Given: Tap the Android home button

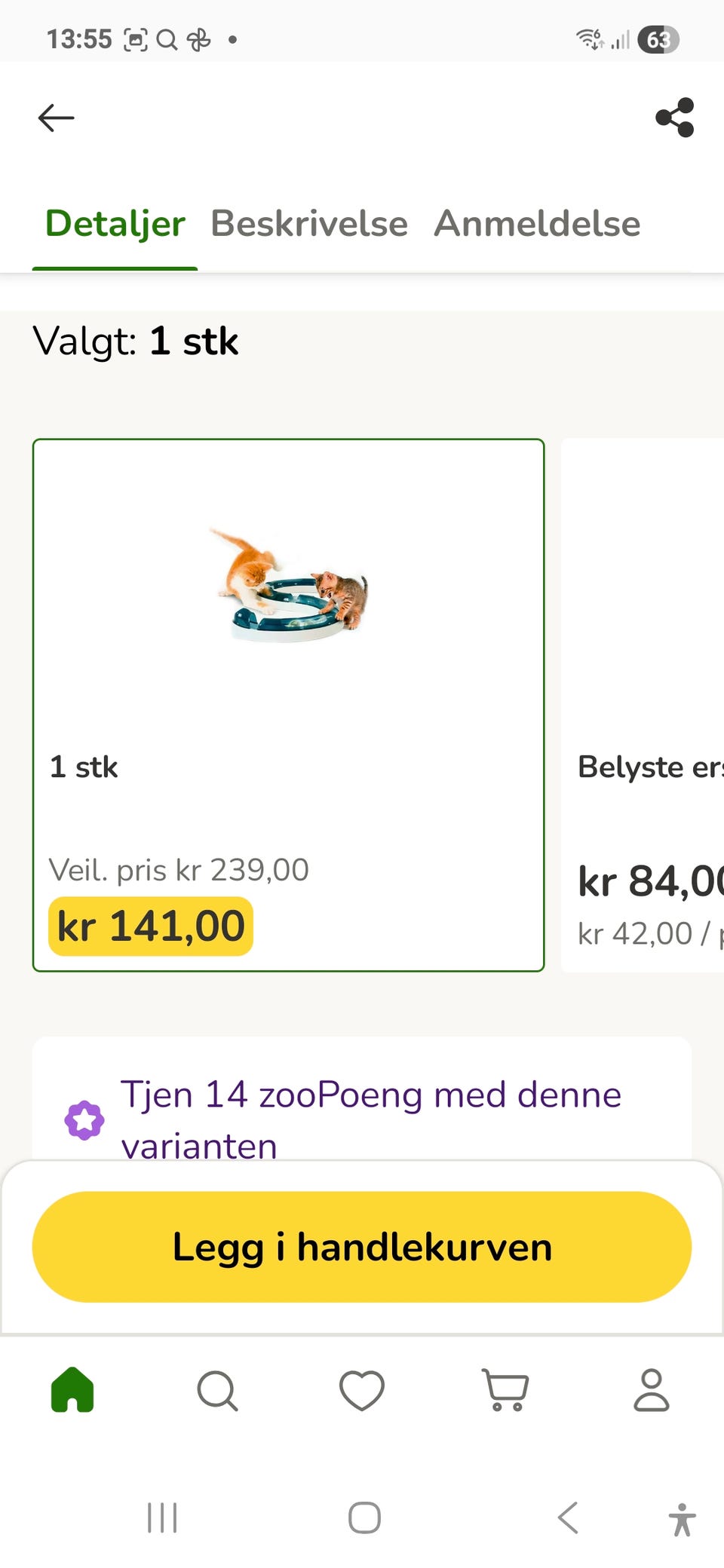Looking at the screenshot, I should point(364,1517).
